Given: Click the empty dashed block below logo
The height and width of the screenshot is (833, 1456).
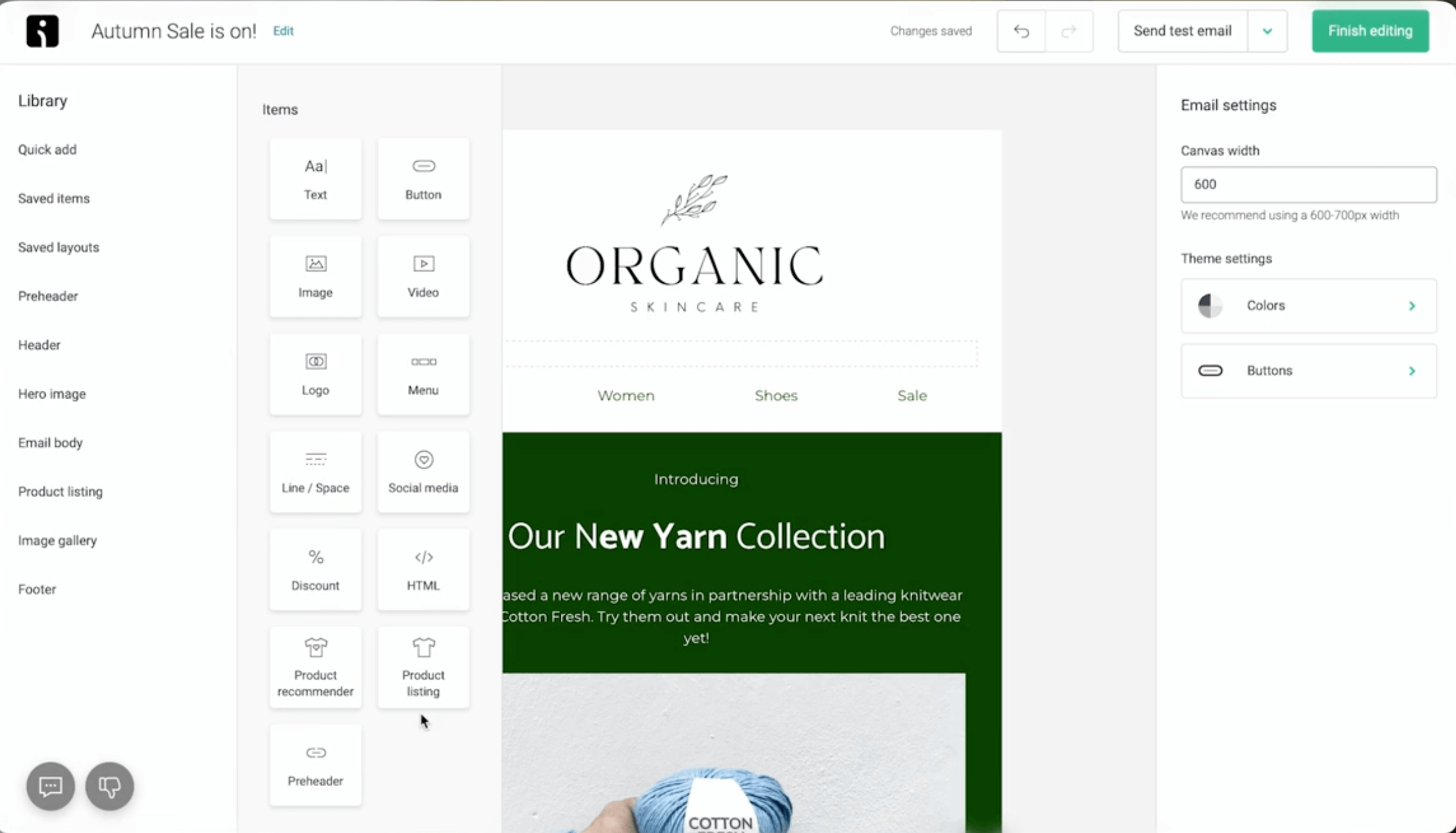Looking at the screenshot, I should click(740, 353).
